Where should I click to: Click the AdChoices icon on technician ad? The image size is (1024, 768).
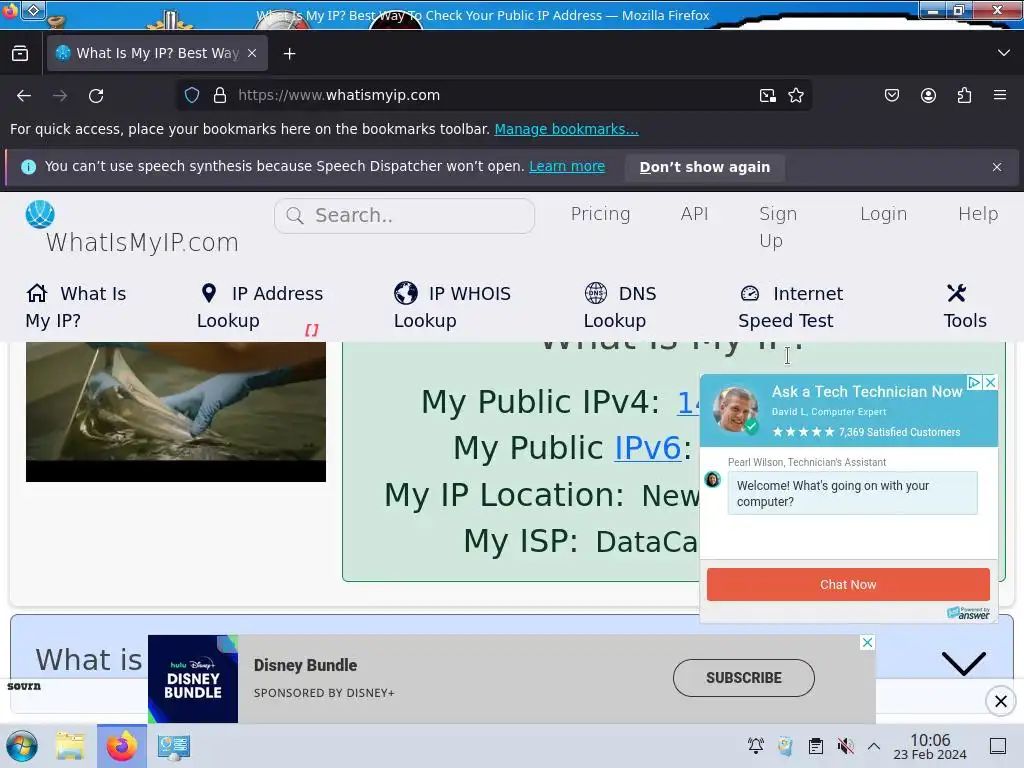pos(974,382)
